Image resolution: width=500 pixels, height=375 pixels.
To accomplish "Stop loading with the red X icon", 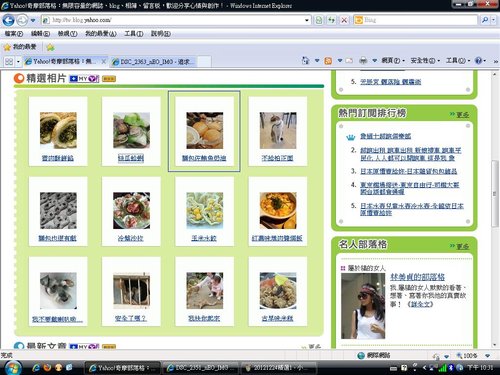I will click(x=344, y=20).
